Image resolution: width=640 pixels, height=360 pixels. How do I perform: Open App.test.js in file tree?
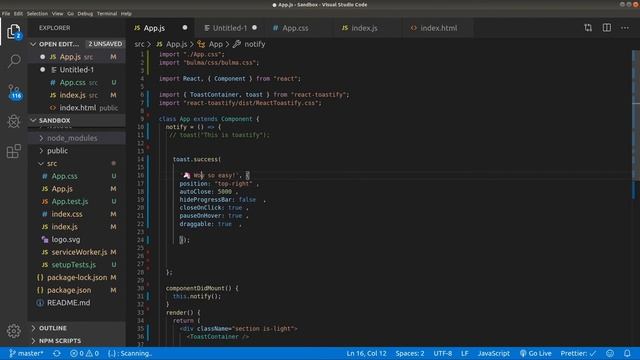(77, 201)
